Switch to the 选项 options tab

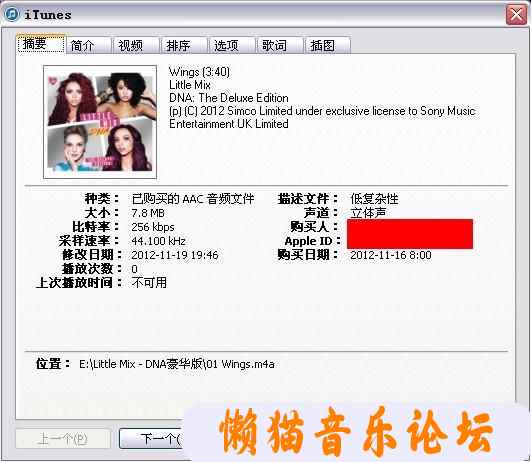click(232, 45)
